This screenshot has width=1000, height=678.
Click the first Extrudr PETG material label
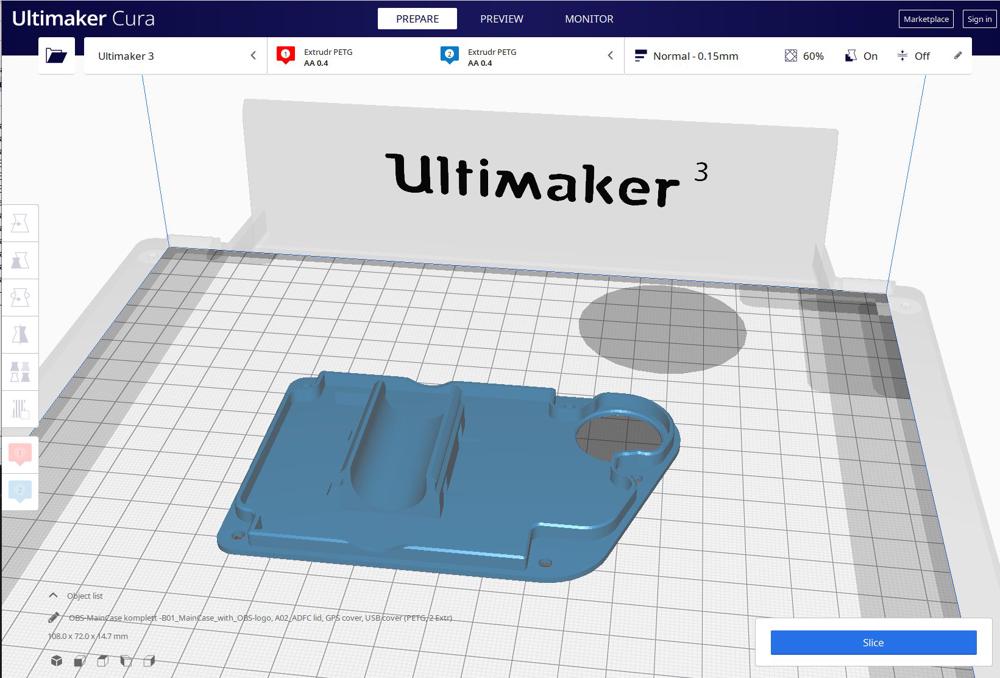pyautogui.click(x=328, y=52)
